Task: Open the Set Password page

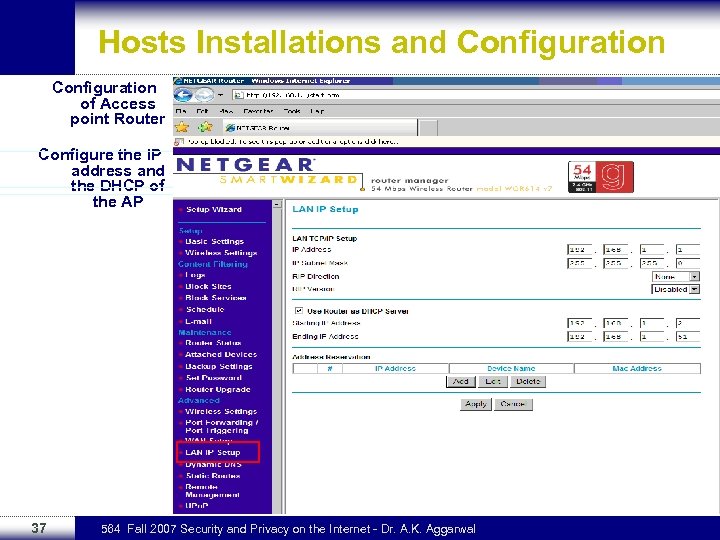Action: pos(214,378)
